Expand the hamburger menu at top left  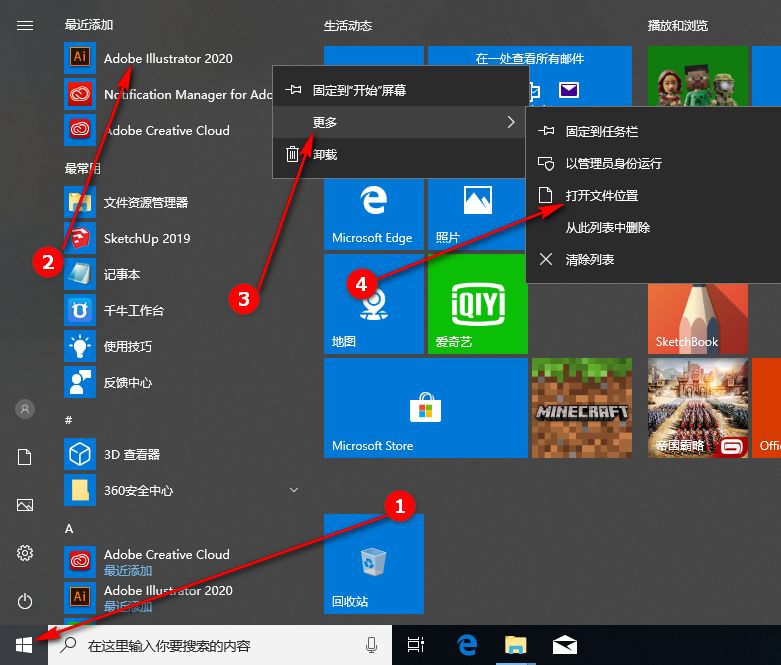[x=25, y=26]
